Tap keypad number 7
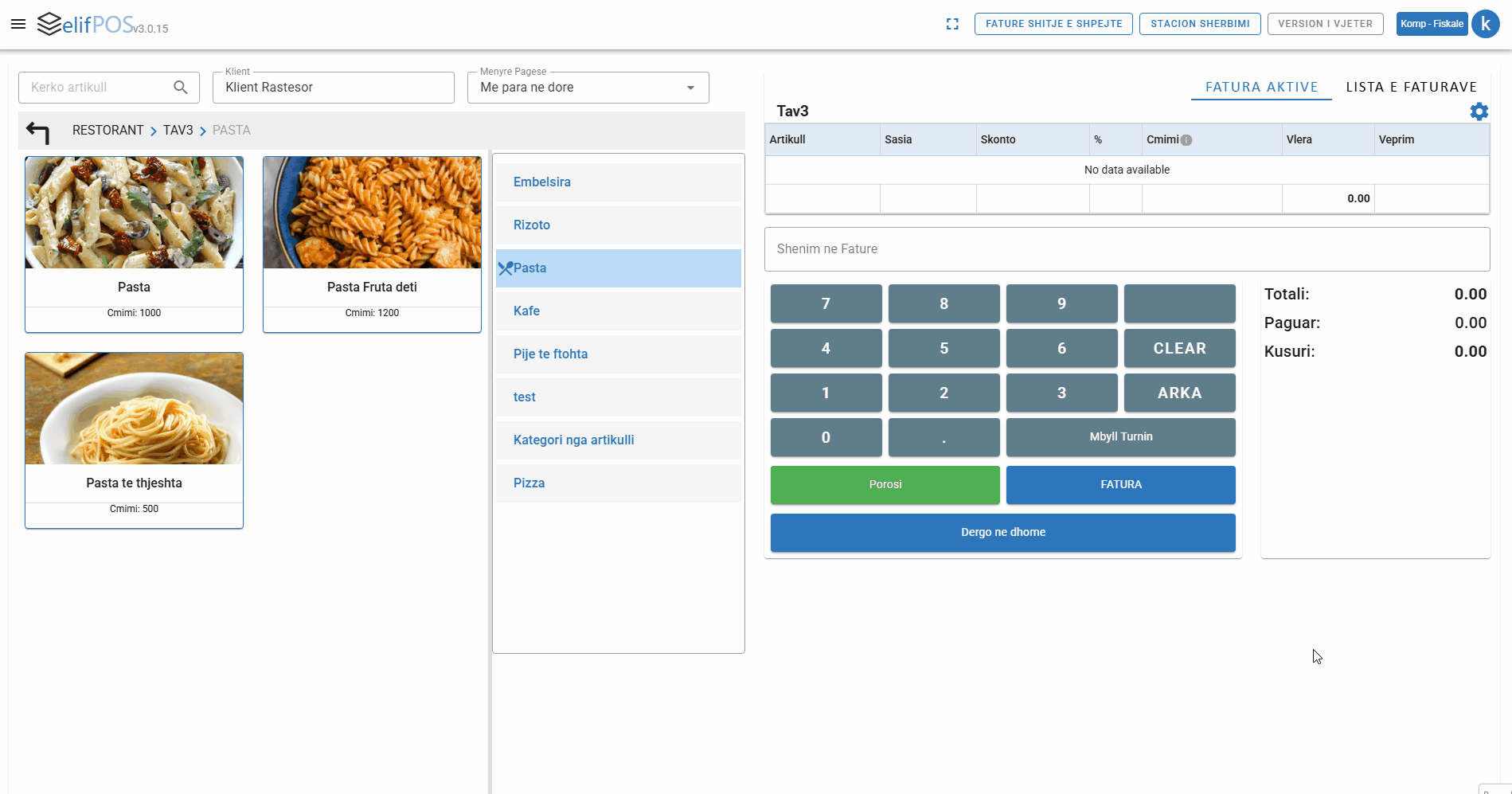Screen dimensions: 1512x794 click(x=826, y=303)
